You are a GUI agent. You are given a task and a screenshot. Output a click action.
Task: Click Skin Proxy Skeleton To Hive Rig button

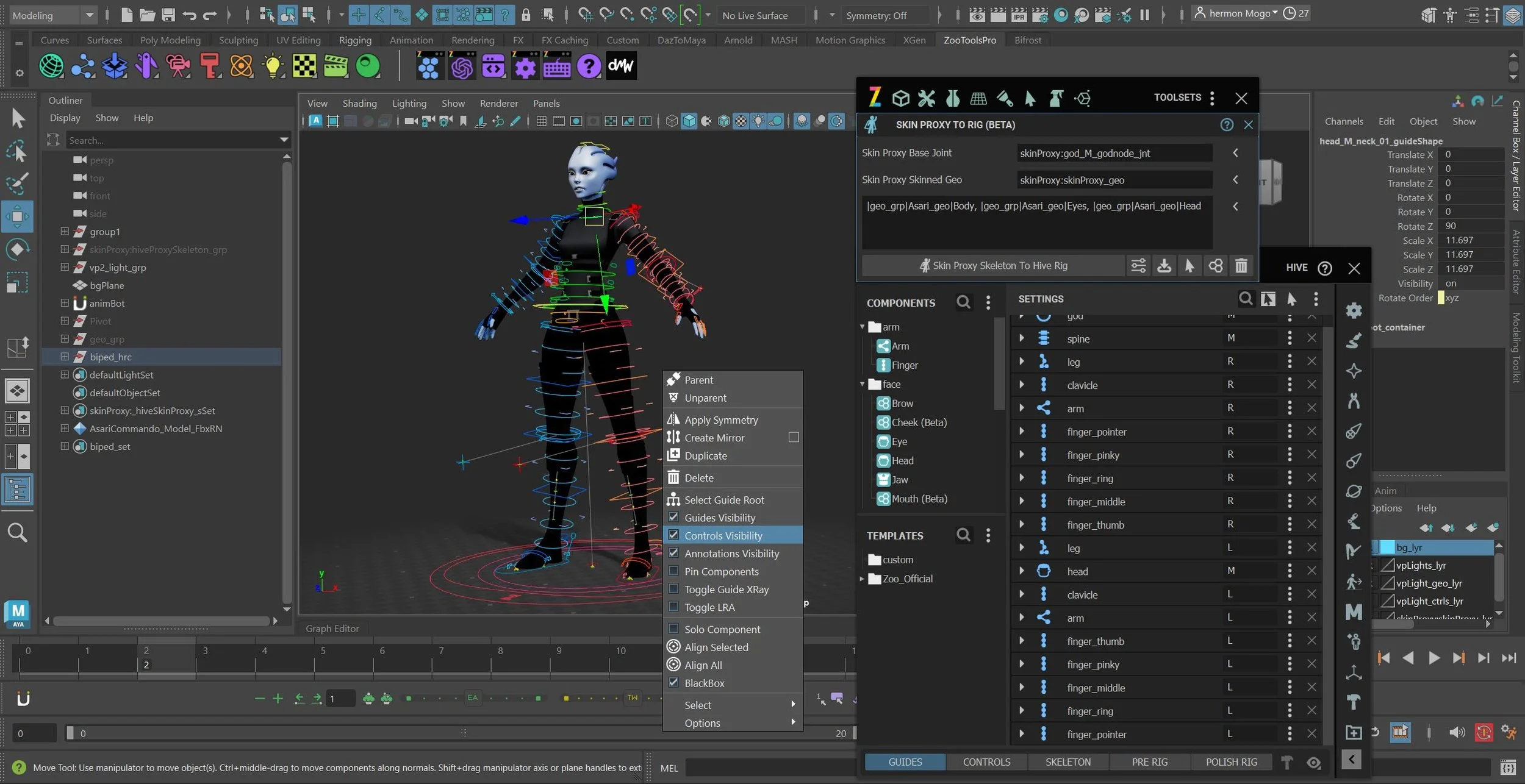[993, 266]
